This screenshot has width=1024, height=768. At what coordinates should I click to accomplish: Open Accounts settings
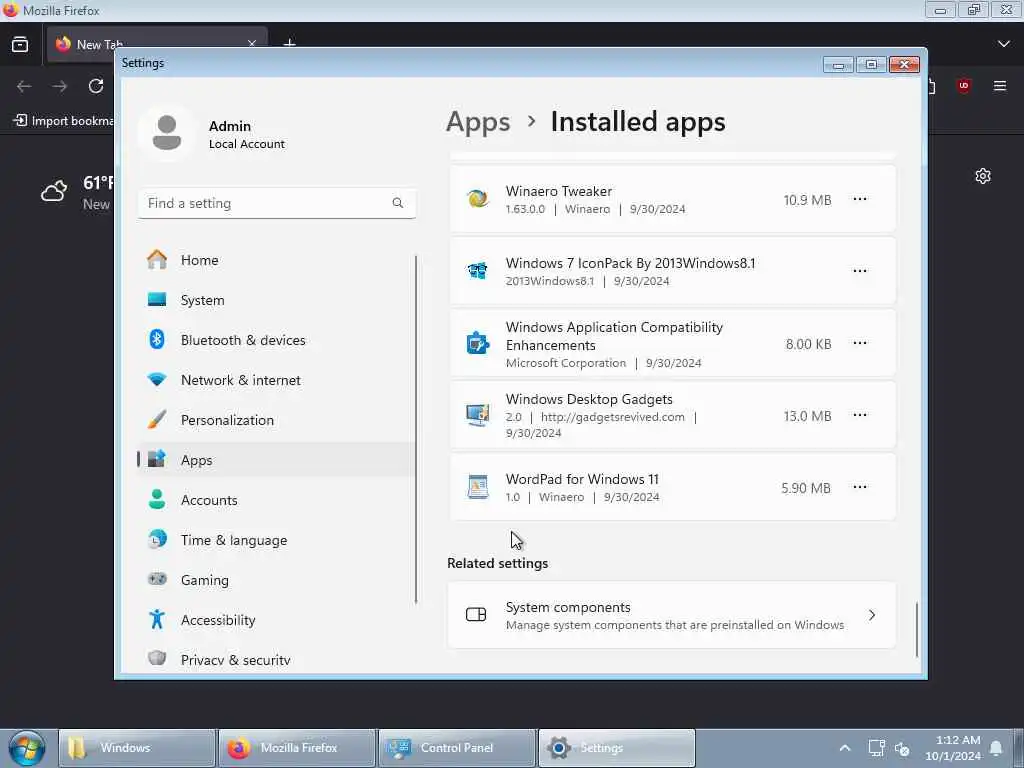[276, 500]
